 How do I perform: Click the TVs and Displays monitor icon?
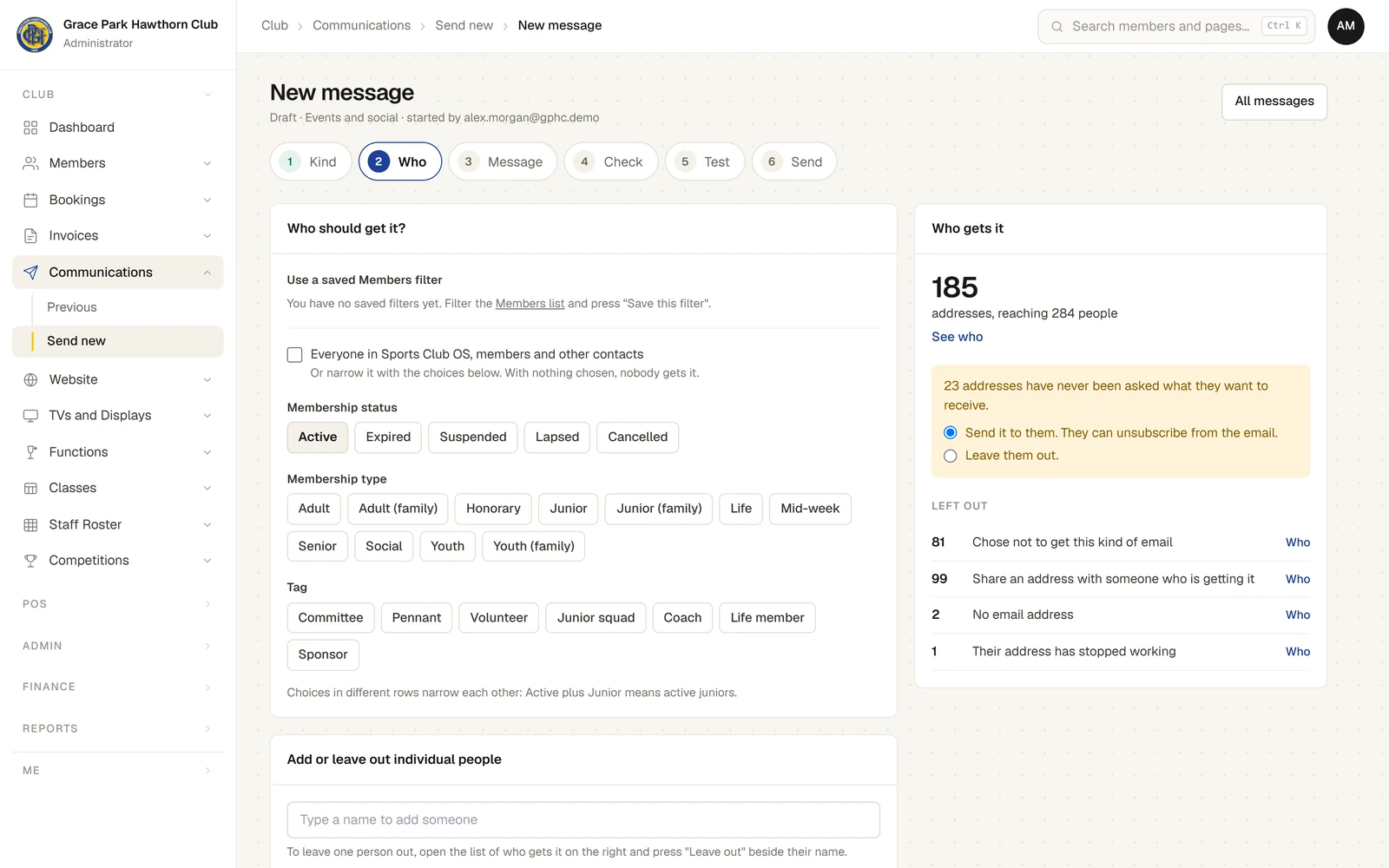[x=30, y=416]
